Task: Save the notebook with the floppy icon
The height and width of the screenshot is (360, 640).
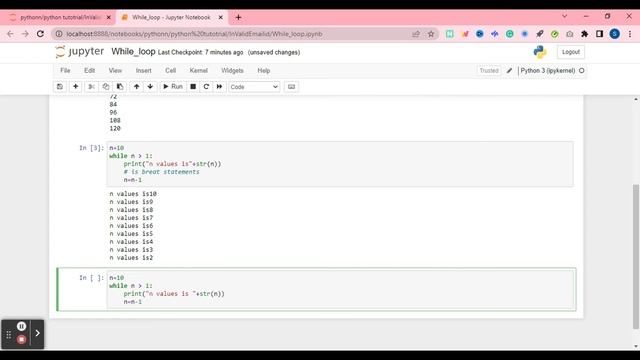Action: (x=60, y=87)
